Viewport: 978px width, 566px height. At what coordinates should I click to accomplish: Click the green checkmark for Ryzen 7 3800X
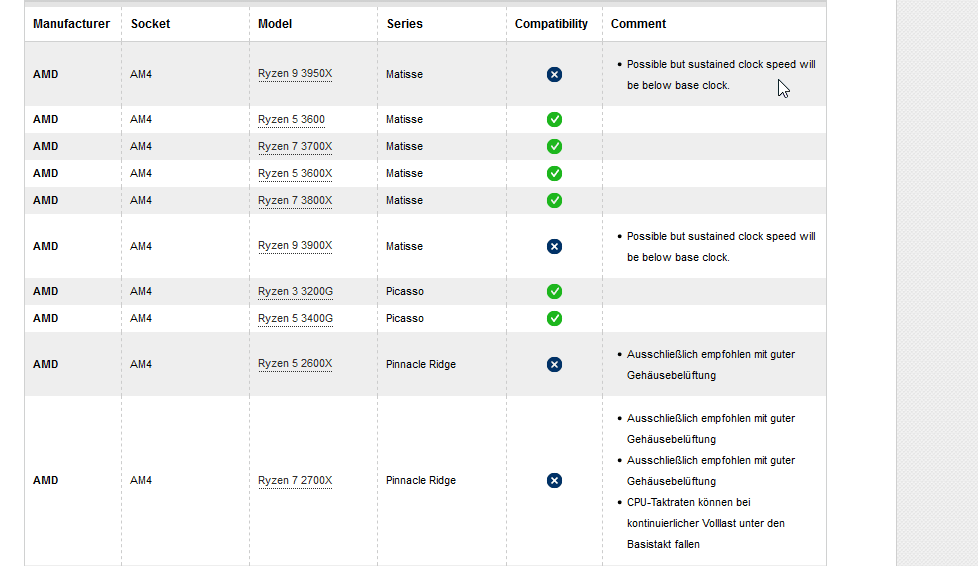coord(554,200)
